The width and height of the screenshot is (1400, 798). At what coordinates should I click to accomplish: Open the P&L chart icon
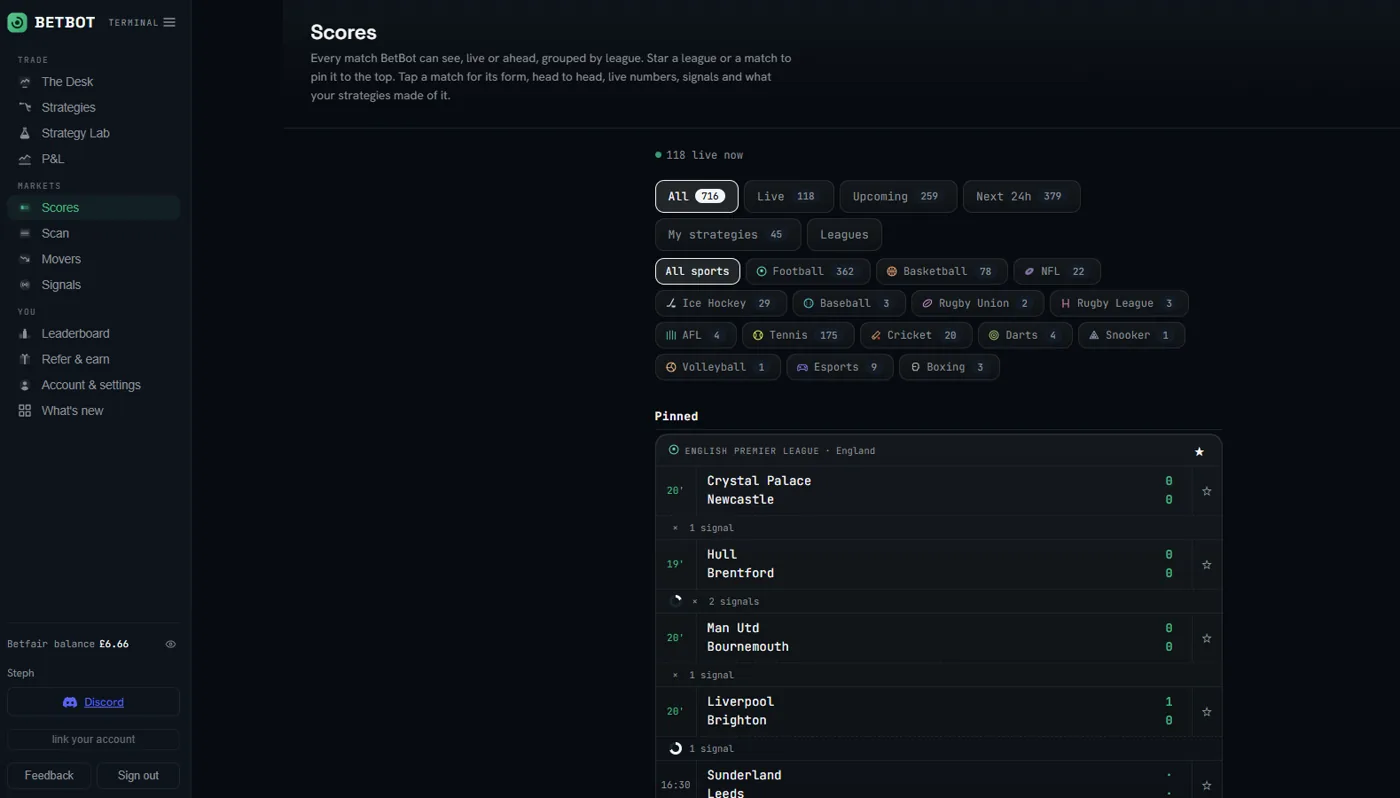pyautogui.click(x=25, y=159)
